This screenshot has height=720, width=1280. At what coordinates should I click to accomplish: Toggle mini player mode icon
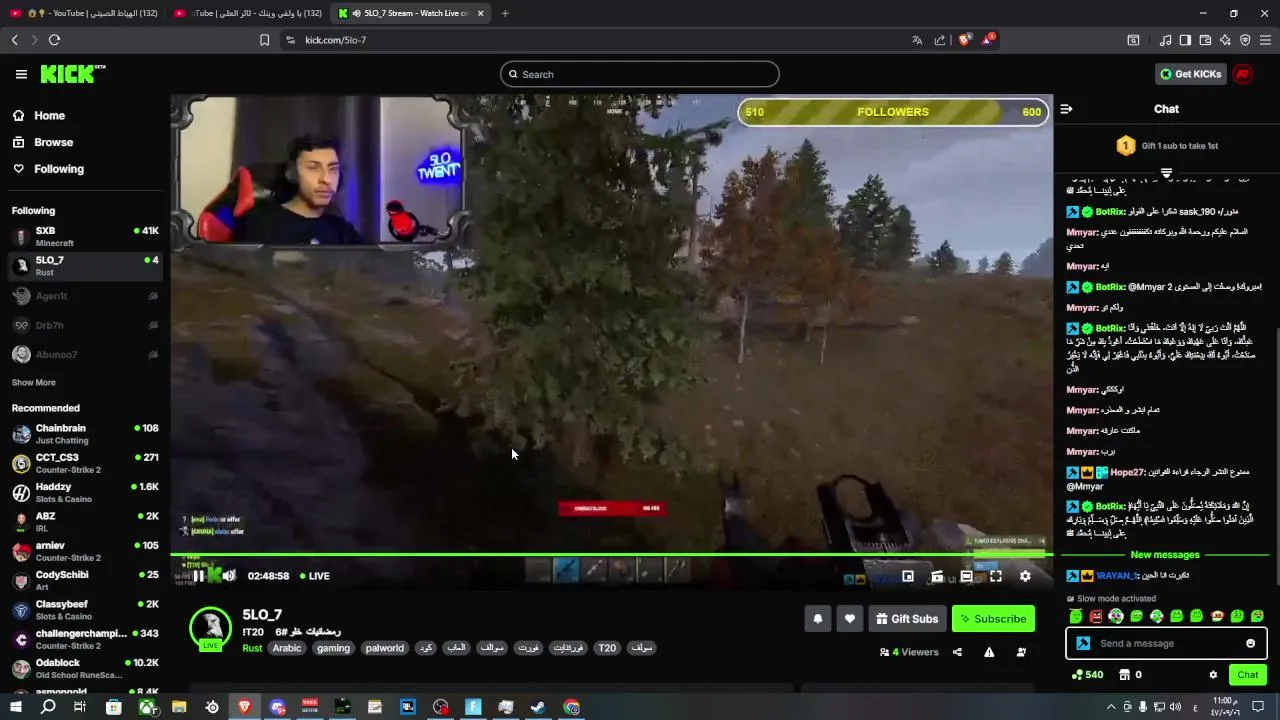pyautogui.click(x=908, y=576)
